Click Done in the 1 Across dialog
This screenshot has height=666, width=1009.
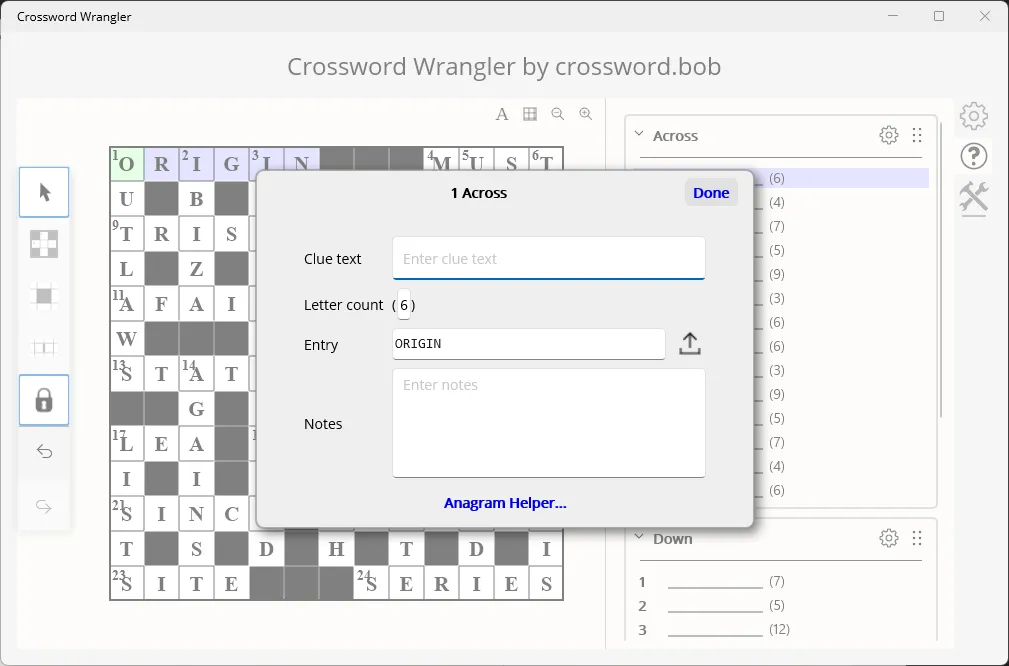point(711,193)
